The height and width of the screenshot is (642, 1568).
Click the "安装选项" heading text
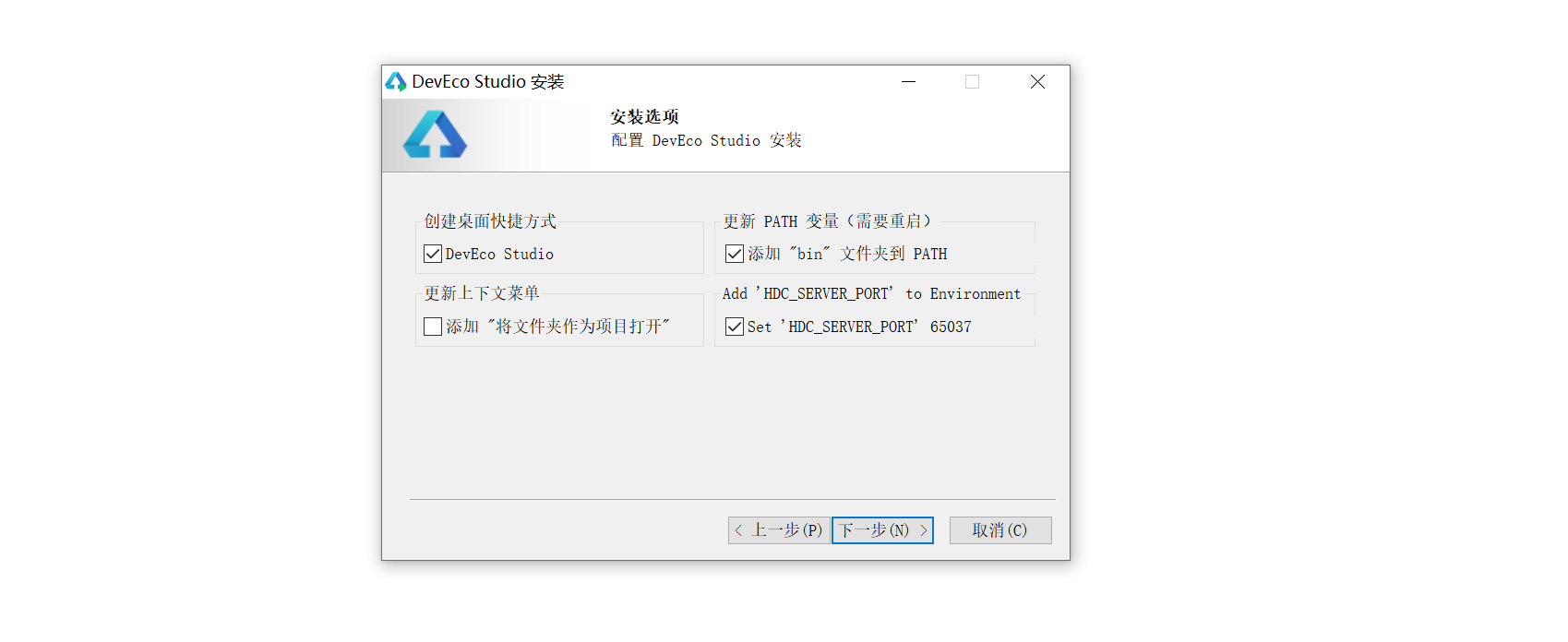tap(644, 117)
